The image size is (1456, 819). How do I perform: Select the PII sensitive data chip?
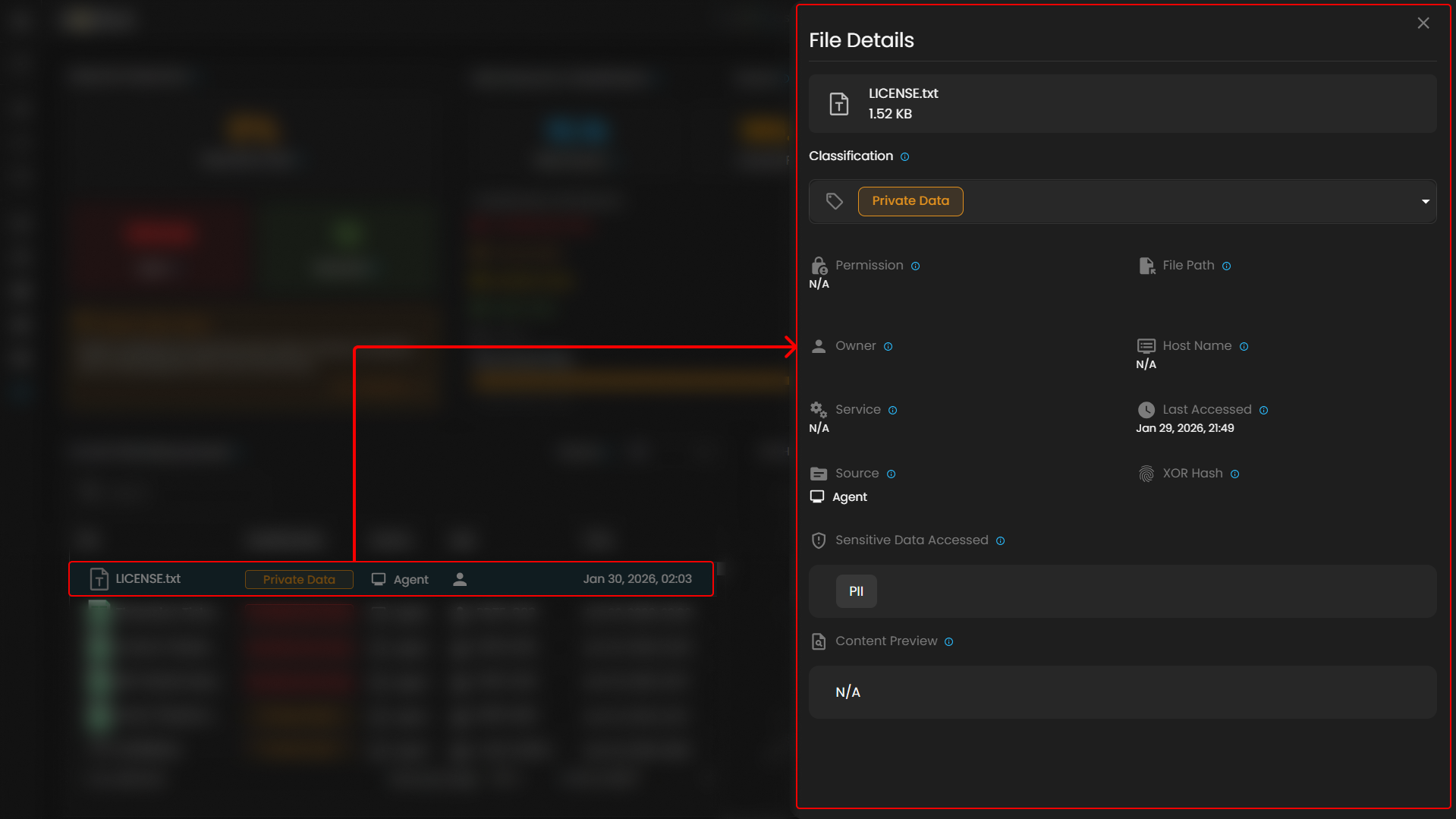point(856,591)
